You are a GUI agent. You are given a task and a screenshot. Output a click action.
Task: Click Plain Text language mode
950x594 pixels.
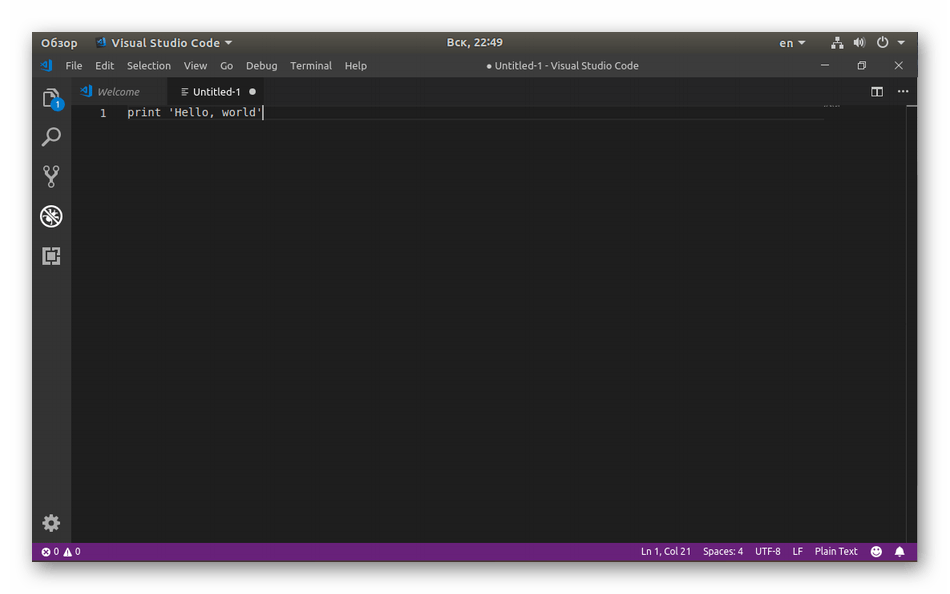pyautogui.click(x=835, y=551)
